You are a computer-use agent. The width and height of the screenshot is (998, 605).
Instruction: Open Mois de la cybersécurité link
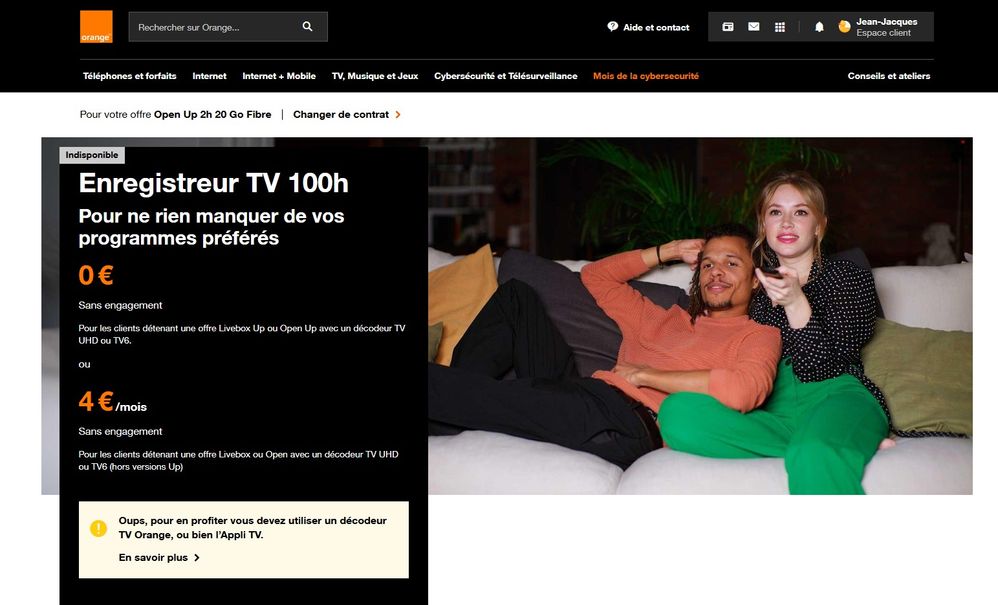(646, 76)
